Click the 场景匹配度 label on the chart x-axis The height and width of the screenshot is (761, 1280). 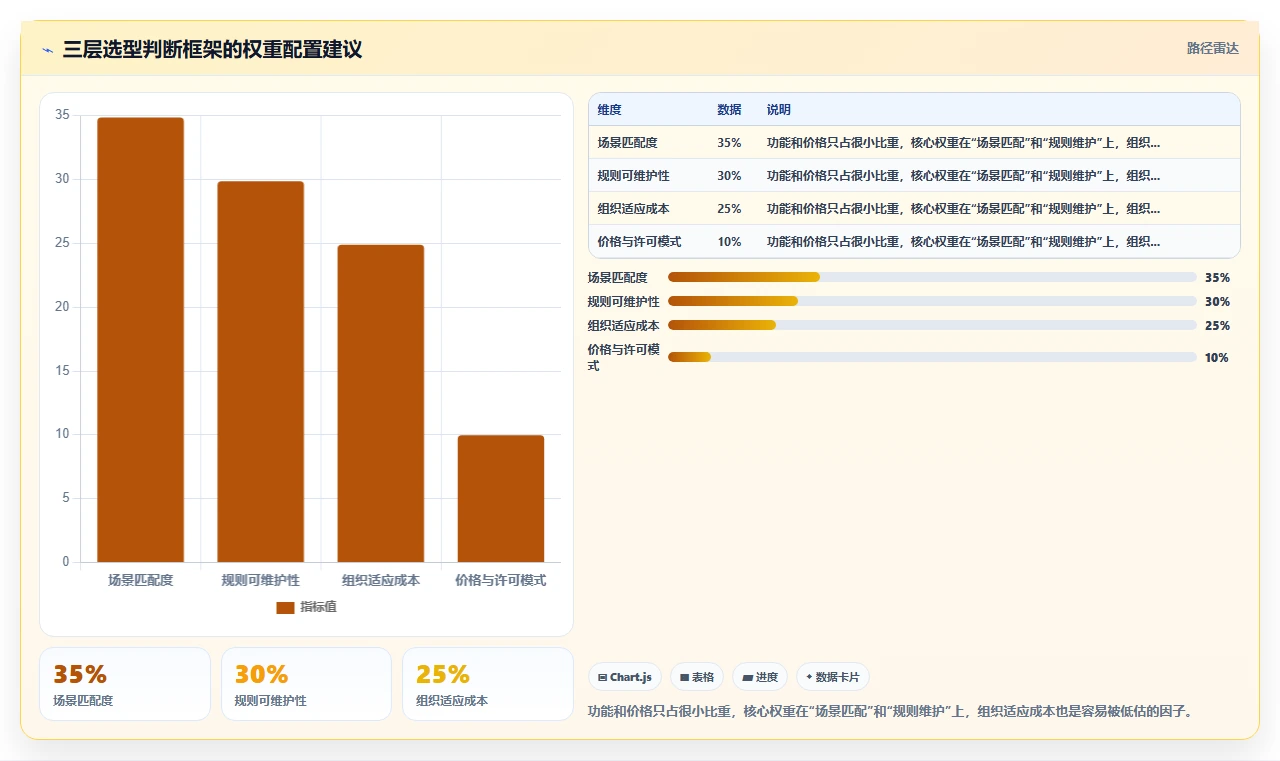pos(141,580)
